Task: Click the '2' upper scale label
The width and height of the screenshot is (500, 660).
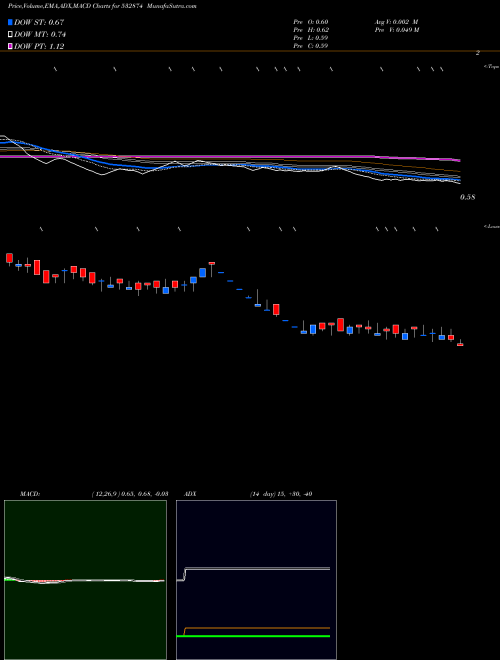Action: pos(478,53)
